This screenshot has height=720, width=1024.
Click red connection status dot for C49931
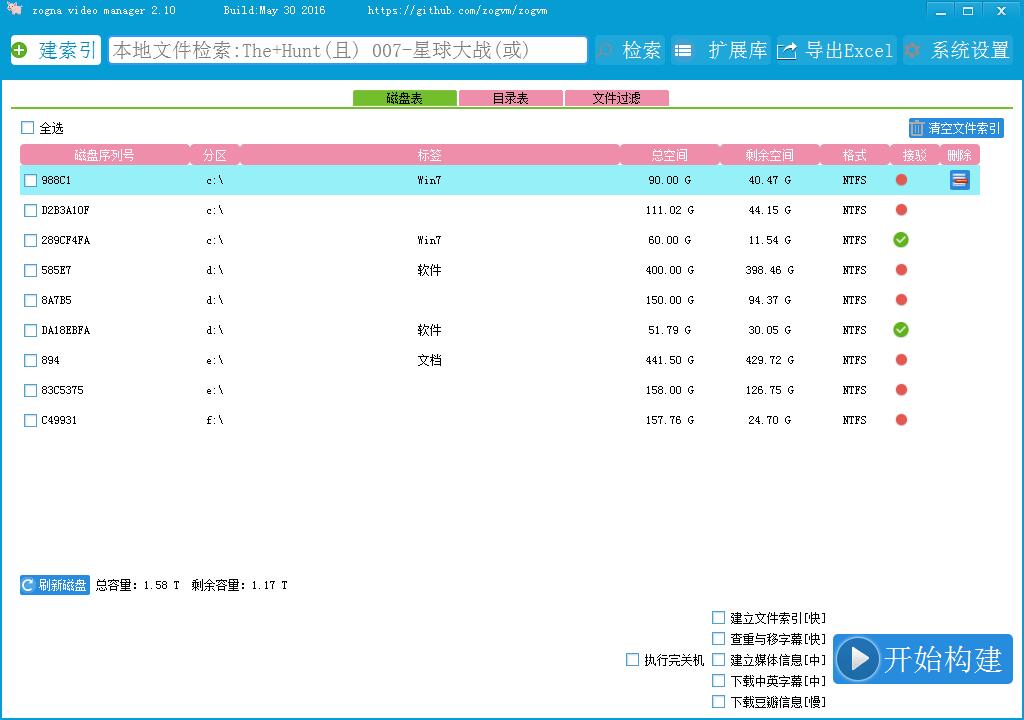(901, 420)
